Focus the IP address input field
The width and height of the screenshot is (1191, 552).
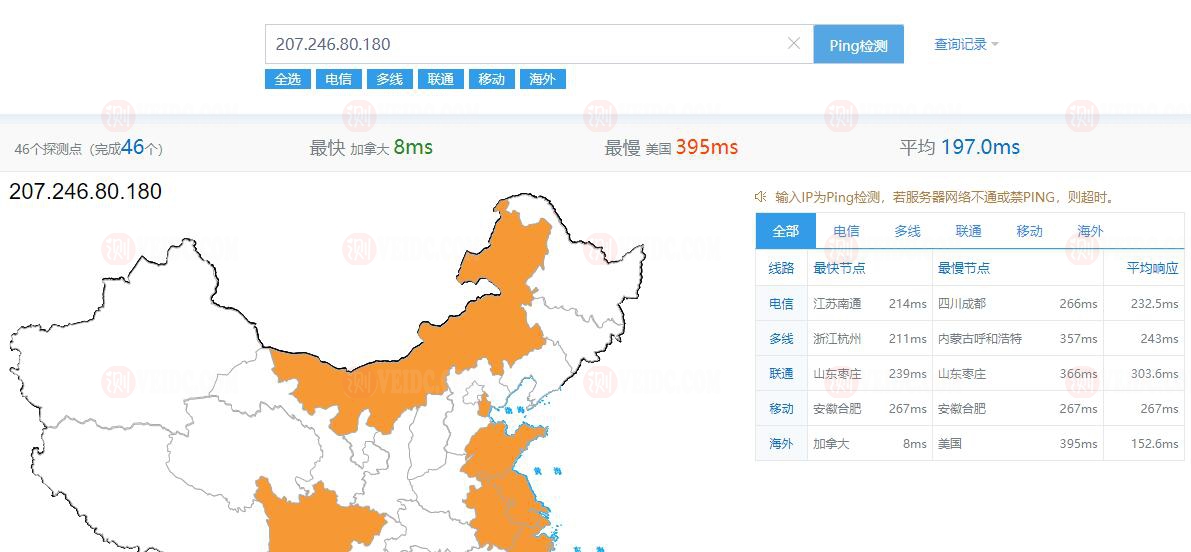tap(539, 44)
